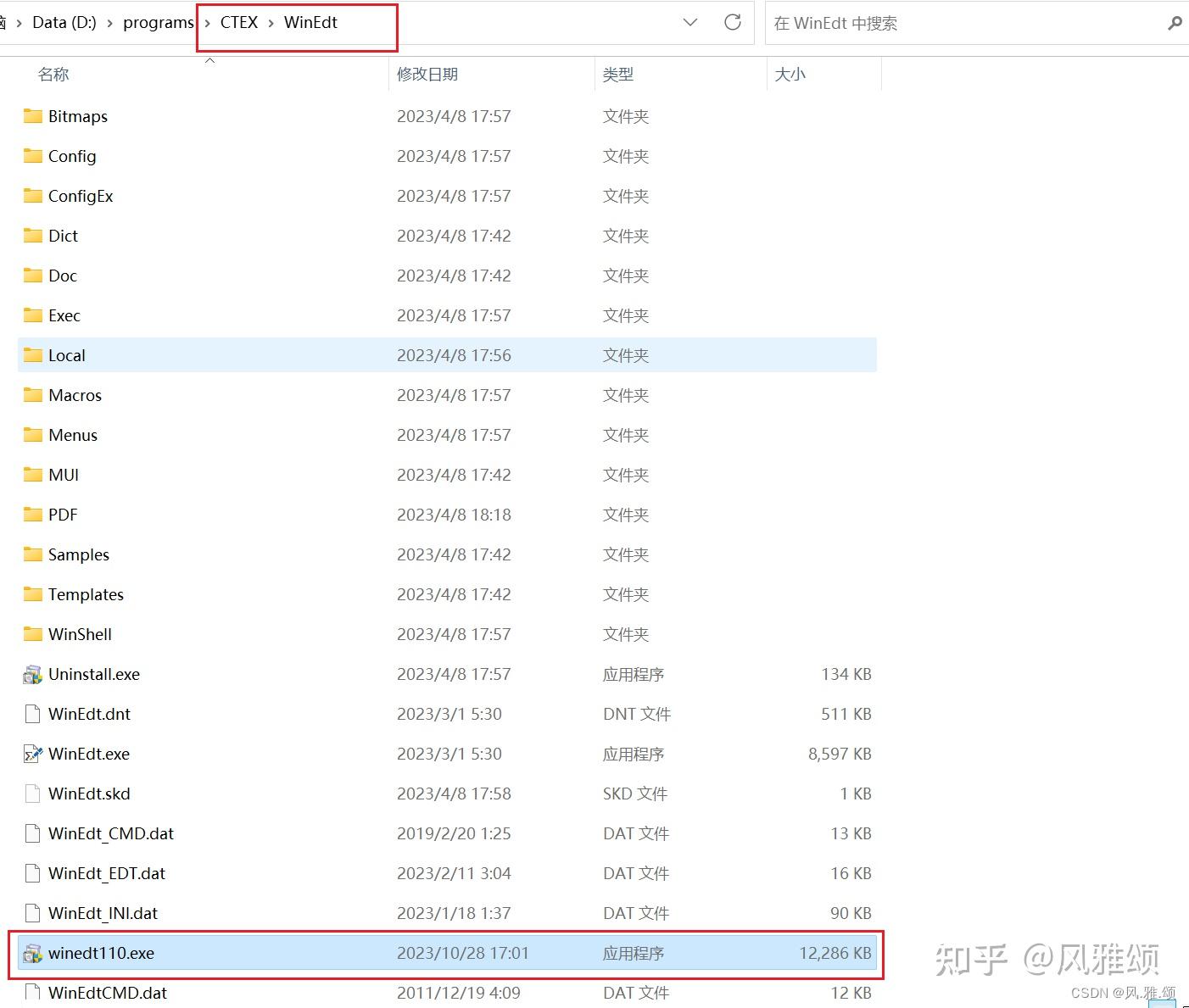Launch the WinEdt.exe application
Screen dimensions: 1189x1008
pyautogui.click(x=89, y=754)
